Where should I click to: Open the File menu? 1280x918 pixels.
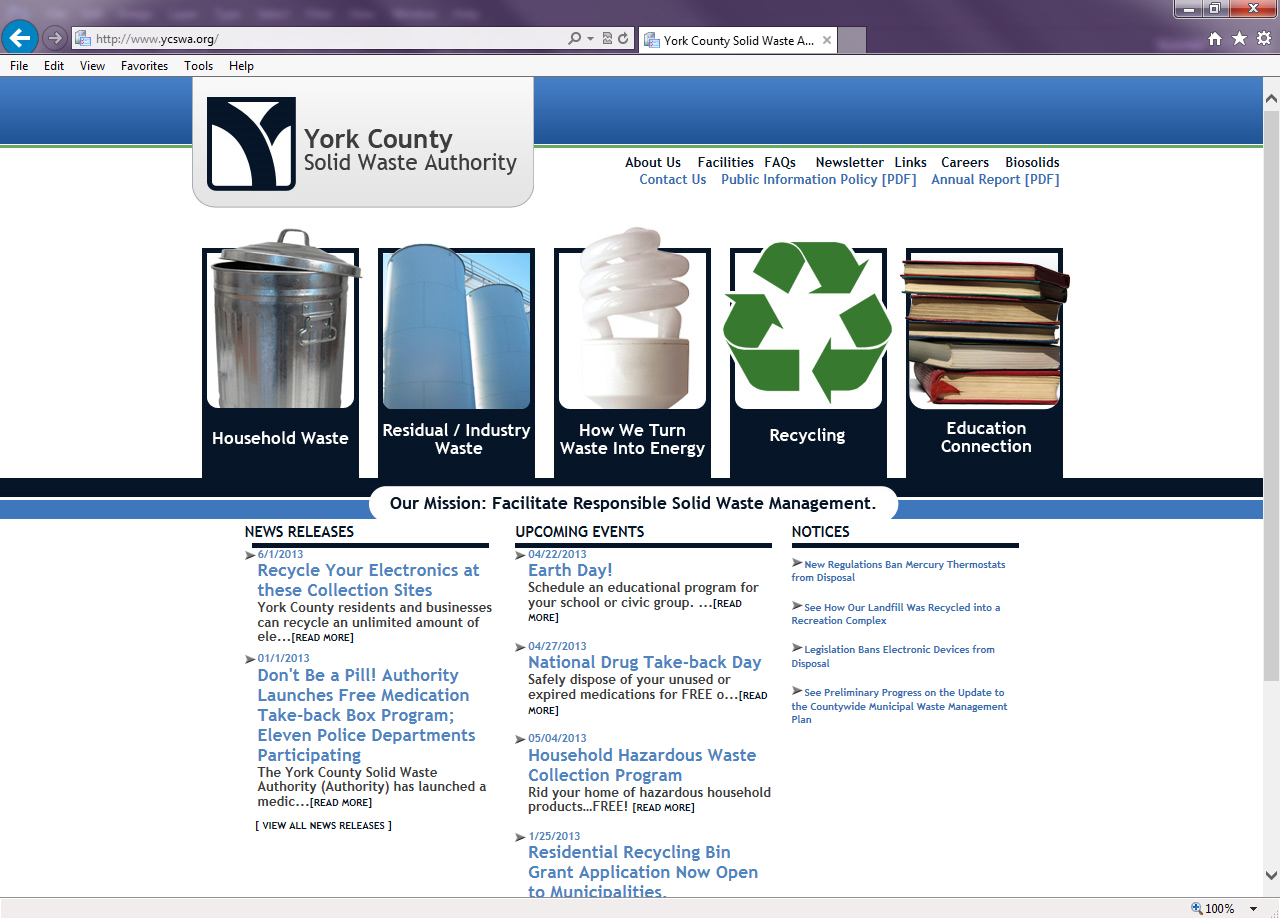point(19,66)
